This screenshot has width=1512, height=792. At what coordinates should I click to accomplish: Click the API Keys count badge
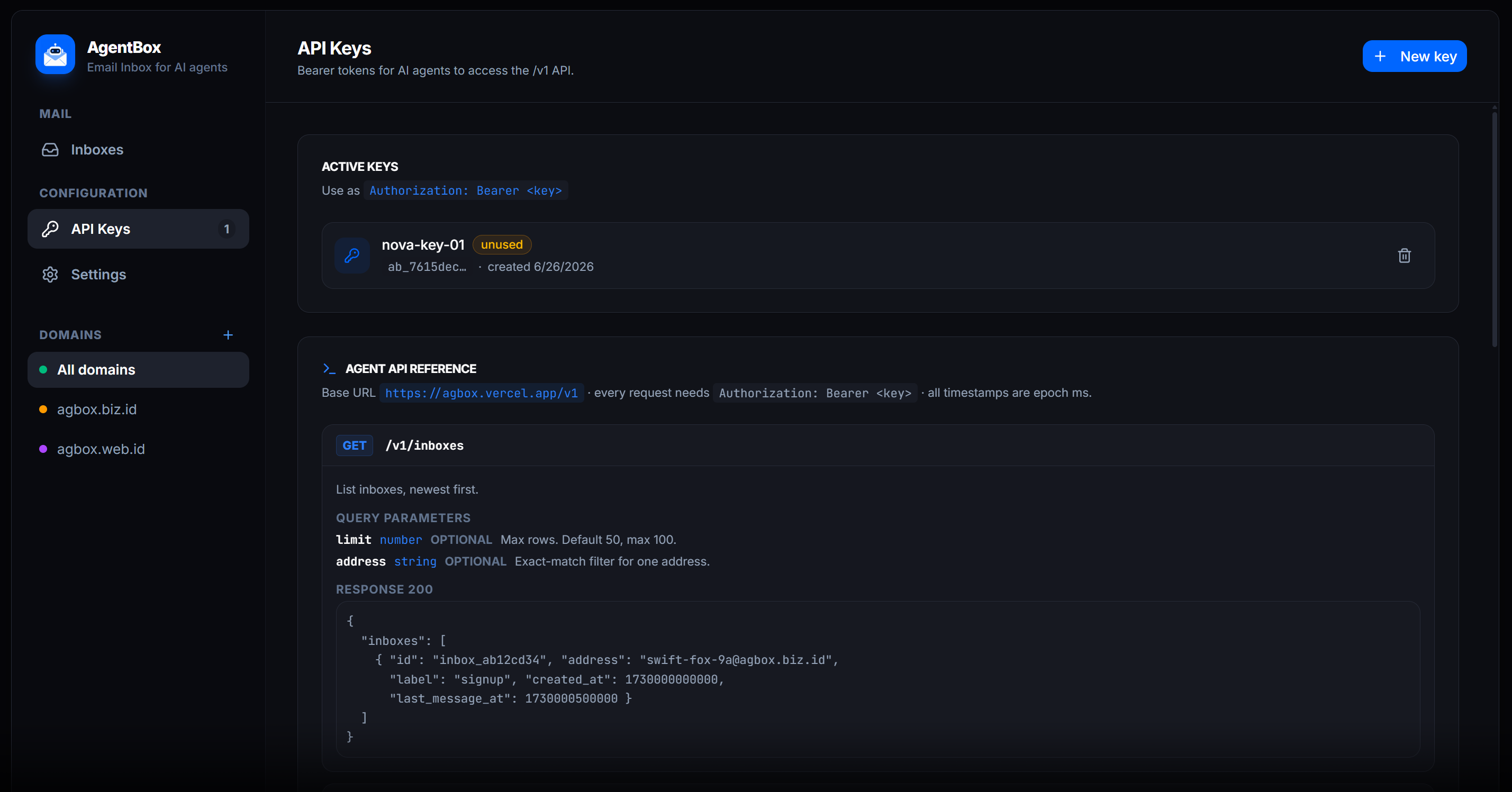point(227,229)
